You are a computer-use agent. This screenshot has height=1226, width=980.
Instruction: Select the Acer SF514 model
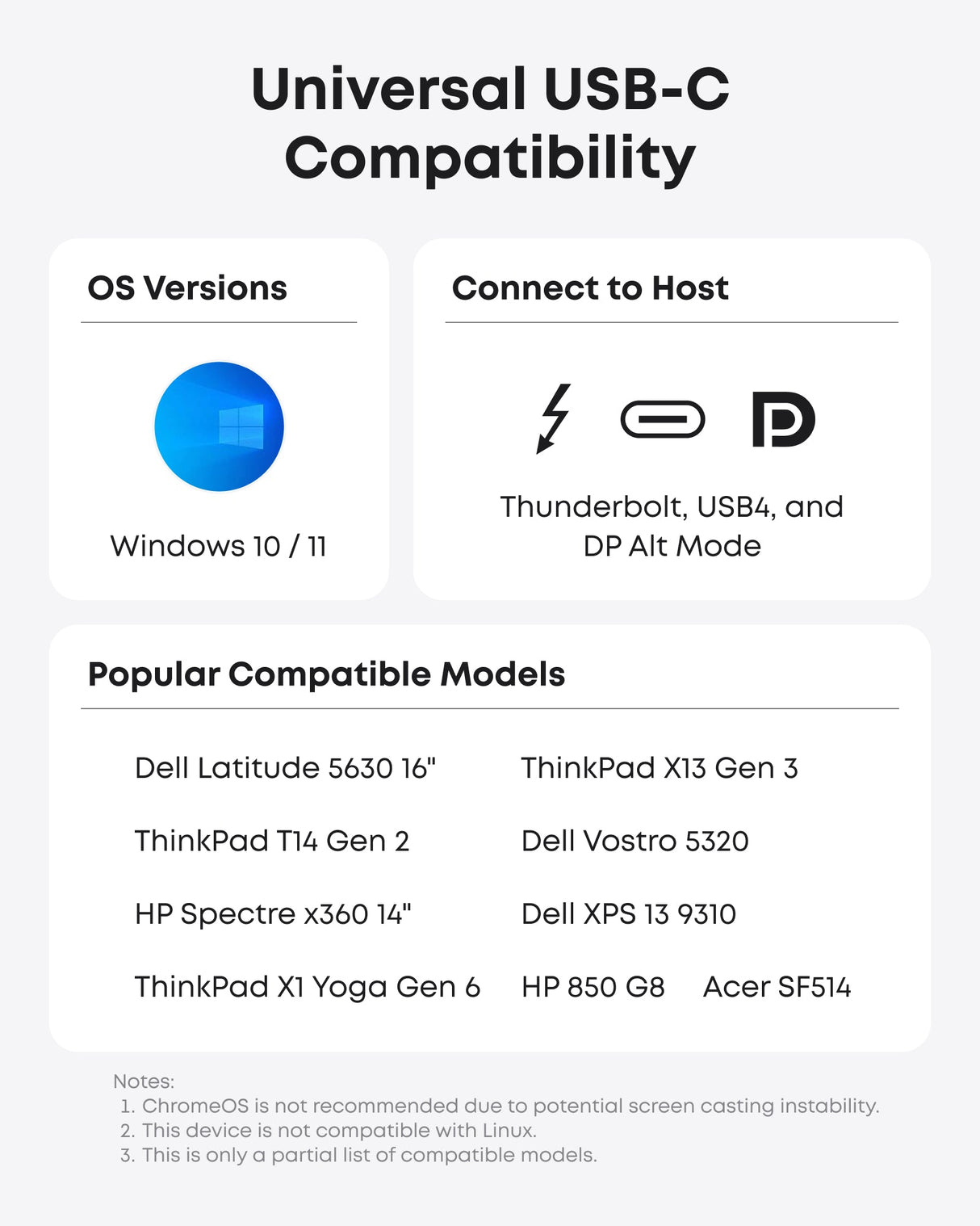coord(777,988)
